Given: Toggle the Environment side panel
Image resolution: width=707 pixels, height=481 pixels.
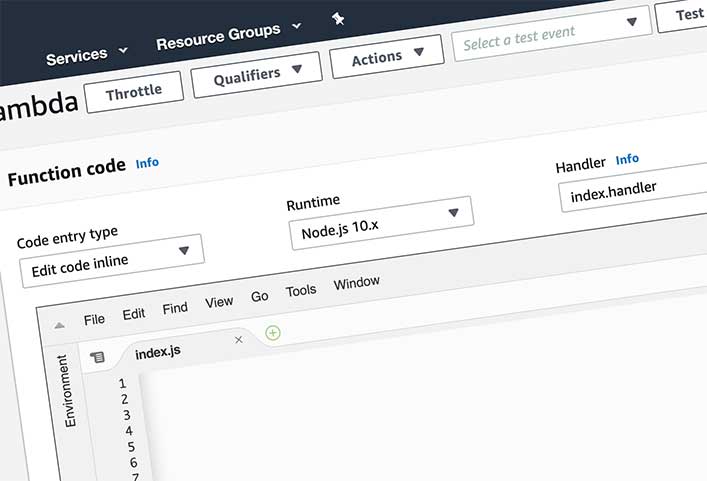Looking at the screenshot, I should (x=67, y=391).
